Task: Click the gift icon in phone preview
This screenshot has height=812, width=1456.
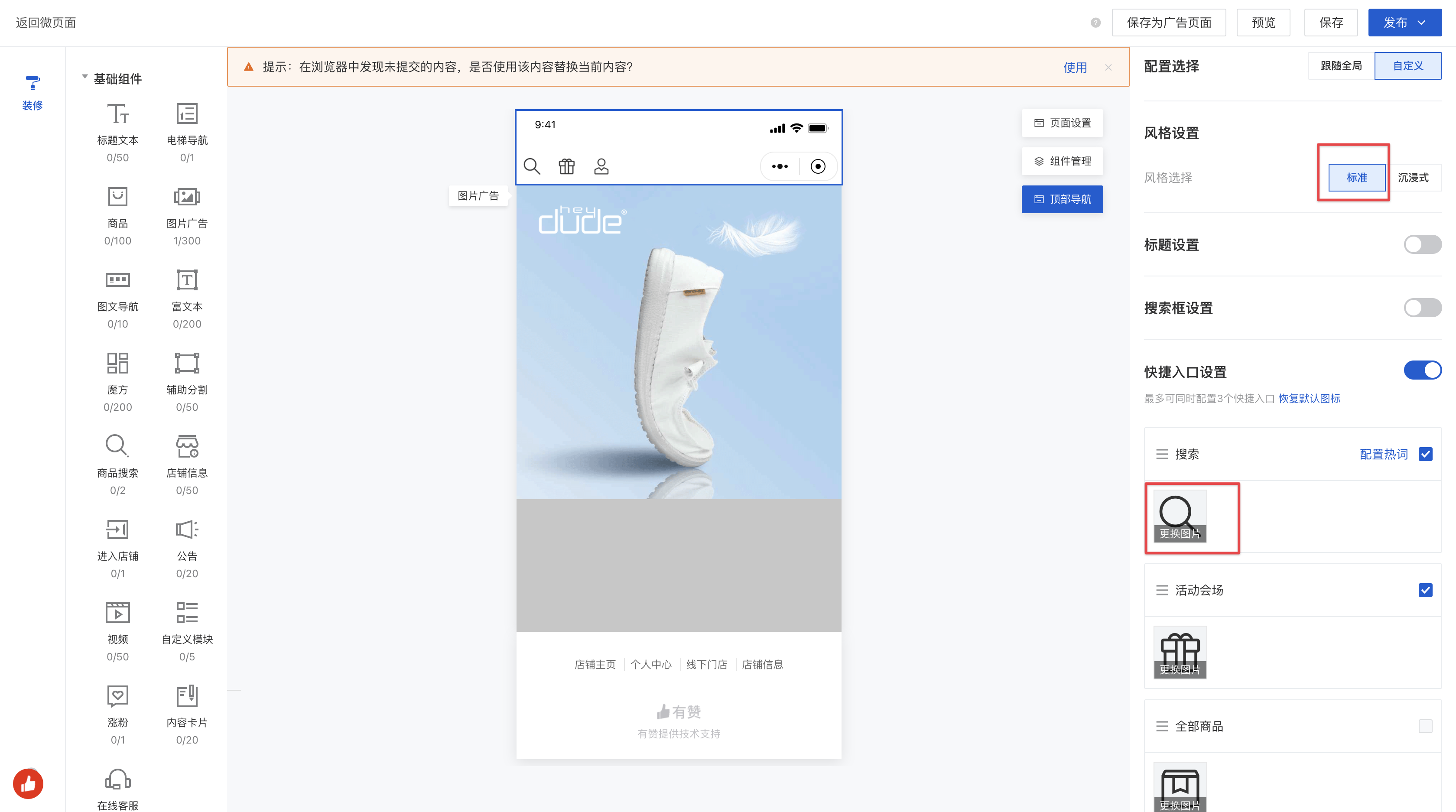Action: 566,166
